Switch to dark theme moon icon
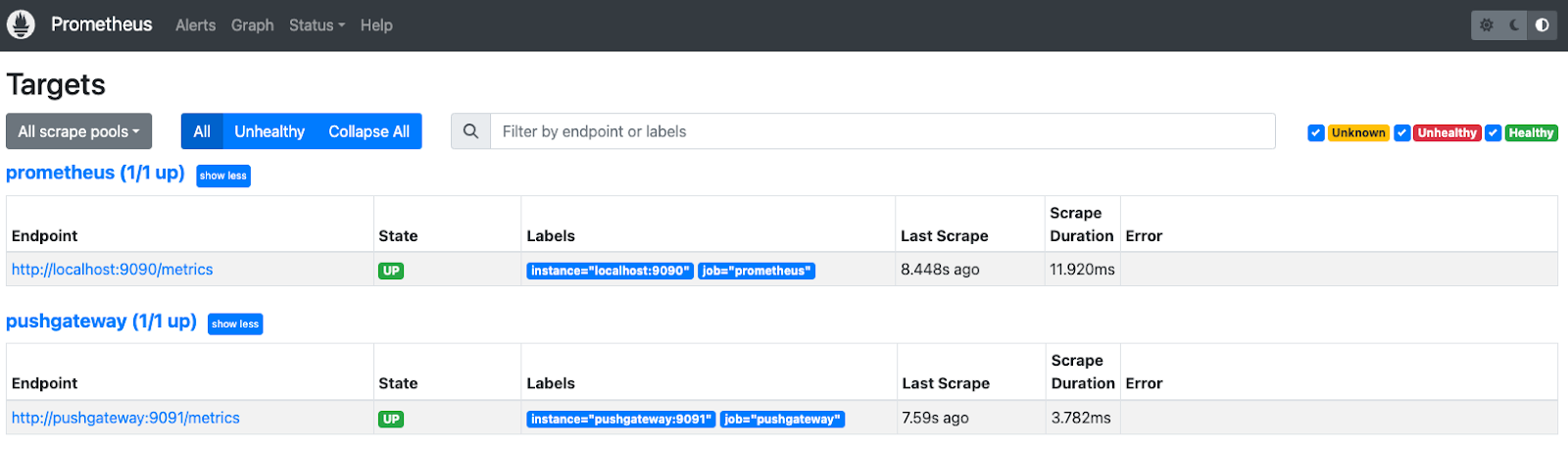 pos(1514,25)
